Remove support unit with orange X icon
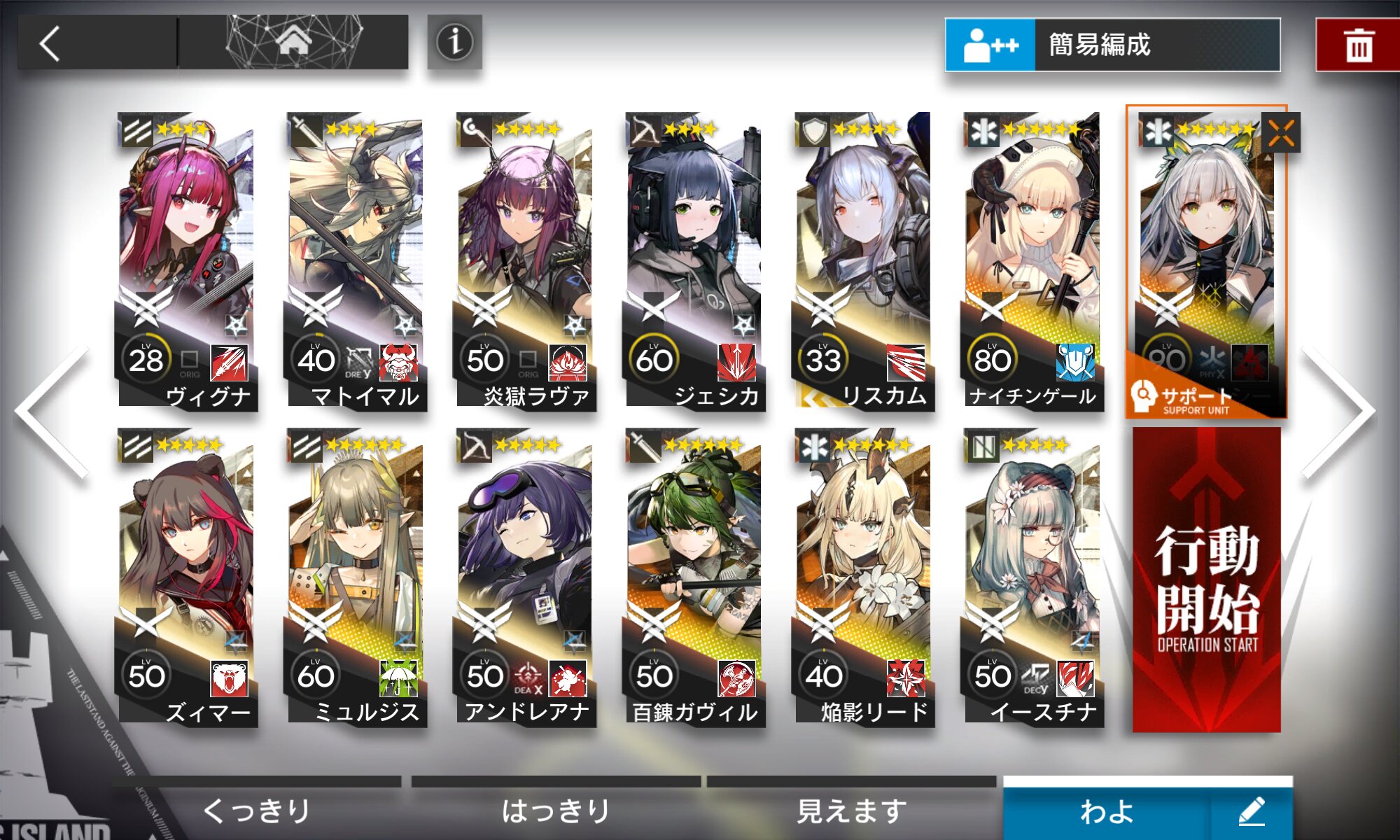This screenshot has width=1400, height=840. pos(1280,132)
